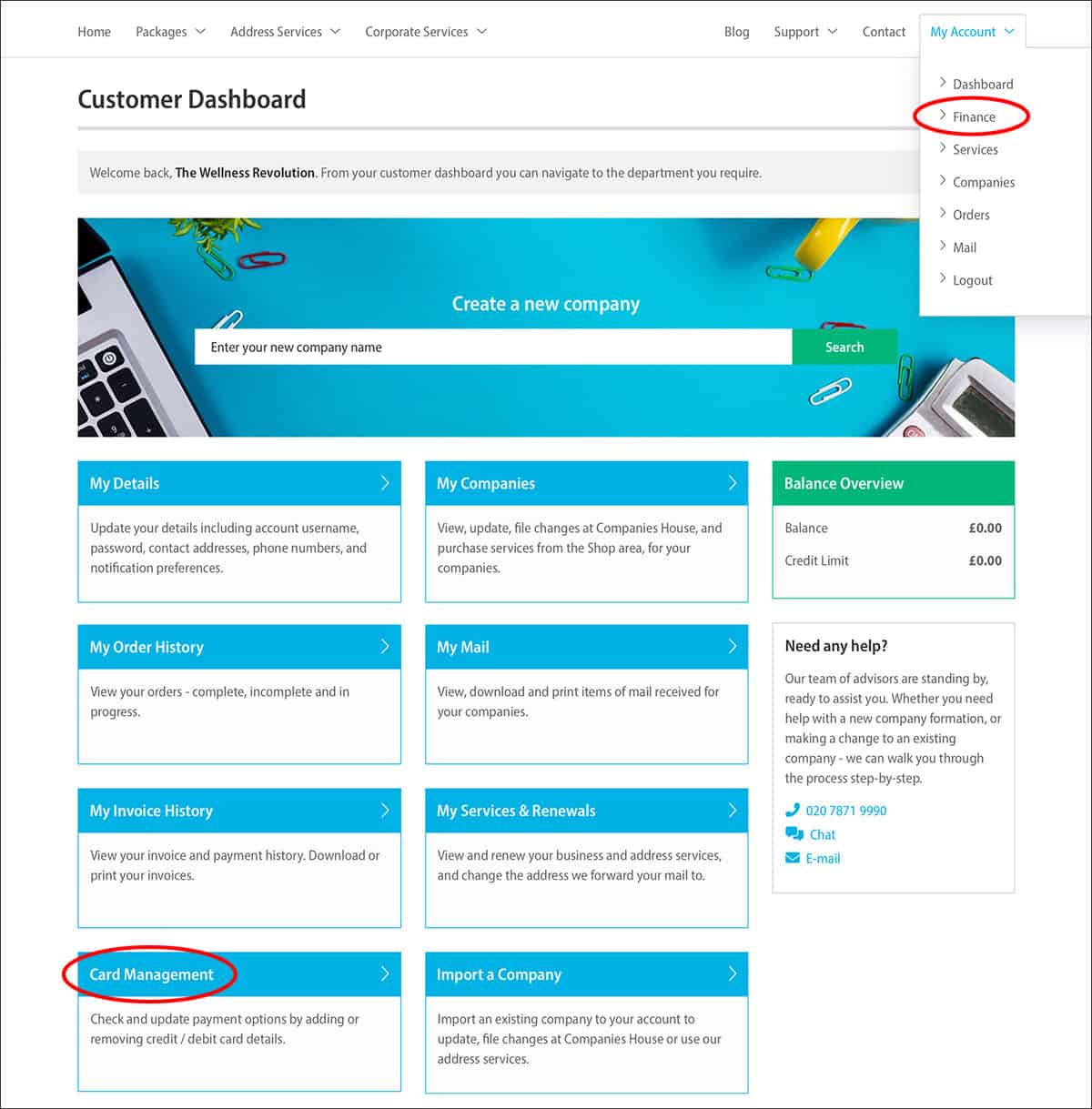Open the Address Services dropdown
The width and height of the screenshot is (1092, 1109).
point(285,32)
